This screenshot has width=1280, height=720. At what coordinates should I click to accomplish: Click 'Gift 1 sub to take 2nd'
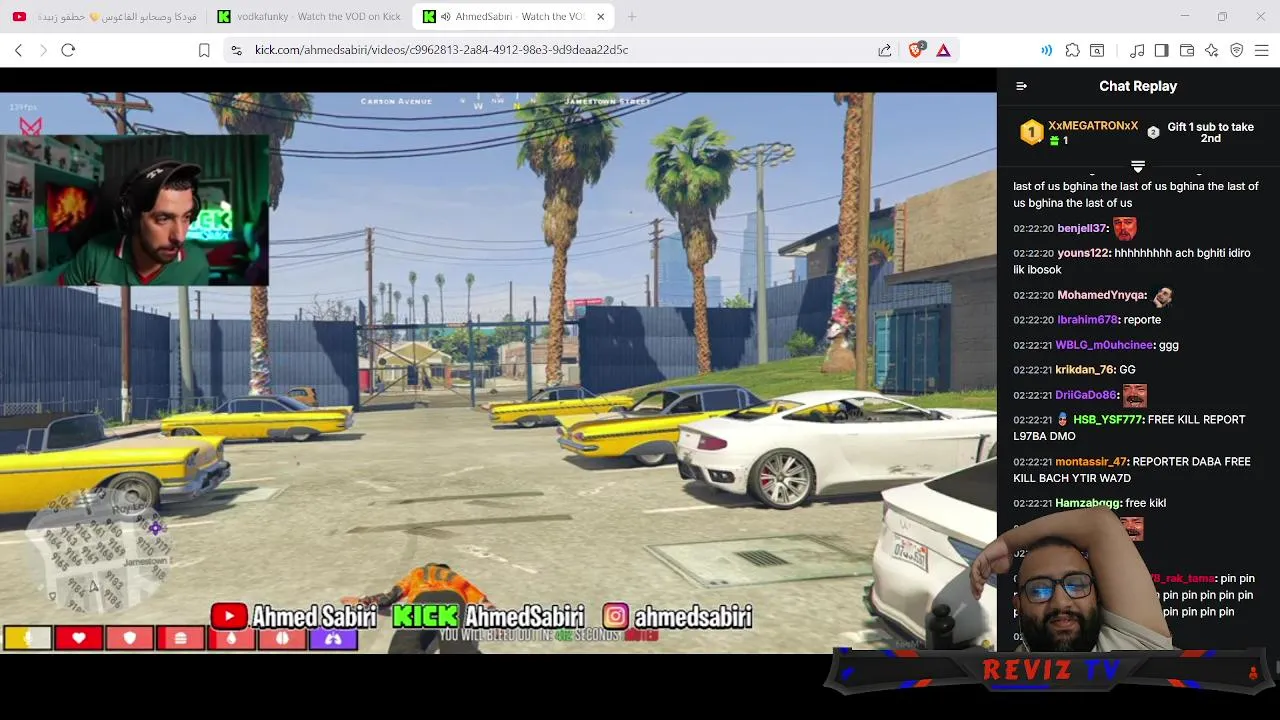pyautogui.click(x=1210, y=132)
